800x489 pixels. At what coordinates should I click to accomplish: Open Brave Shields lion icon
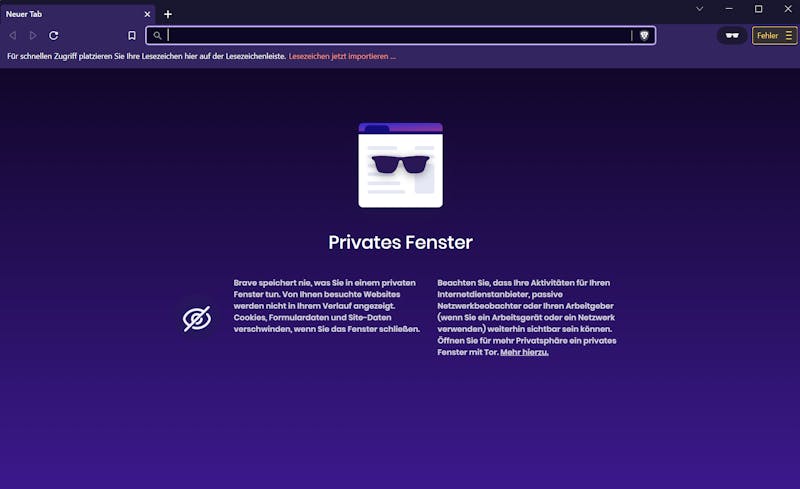(644, 35)
